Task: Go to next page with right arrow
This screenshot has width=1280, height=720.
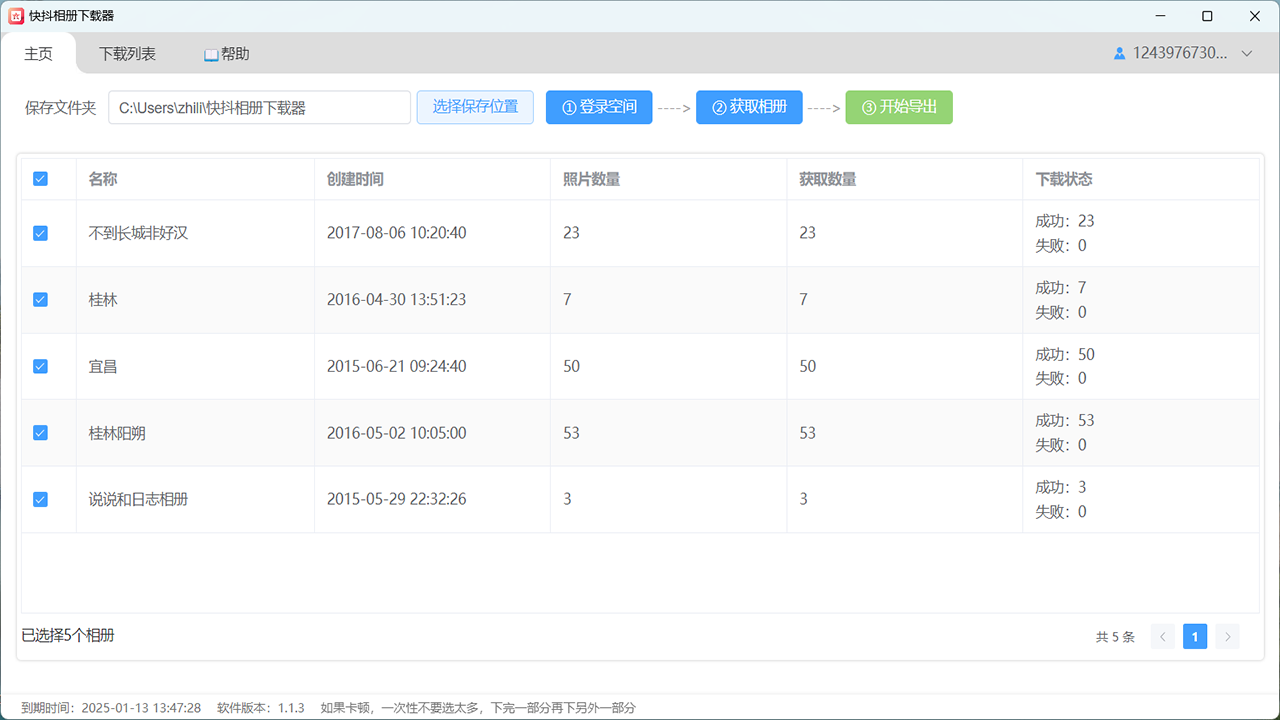Action: coord(1227,637)
